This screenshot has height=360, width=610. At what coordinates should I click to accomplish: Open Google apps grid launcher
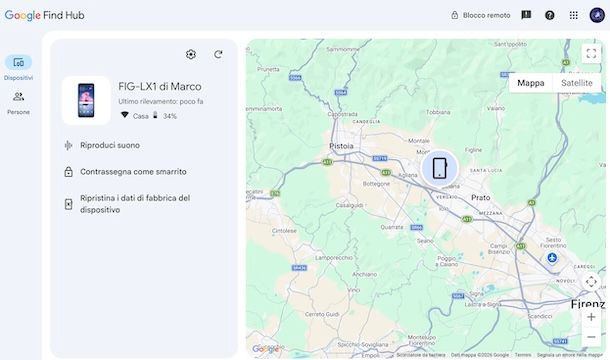[573, 15]
